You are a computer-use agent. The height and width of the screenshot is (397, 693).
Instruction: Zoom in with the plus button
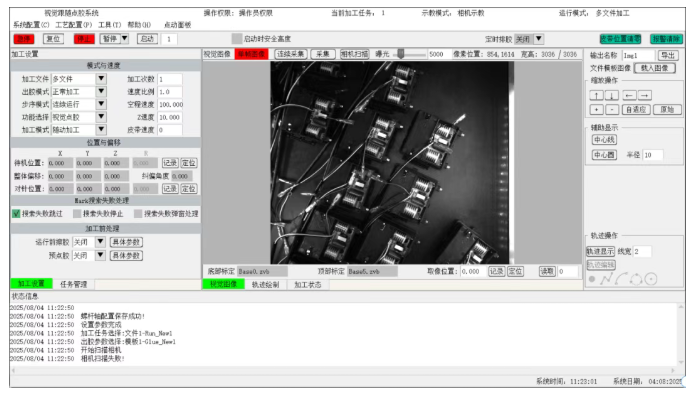click(596, 110)
